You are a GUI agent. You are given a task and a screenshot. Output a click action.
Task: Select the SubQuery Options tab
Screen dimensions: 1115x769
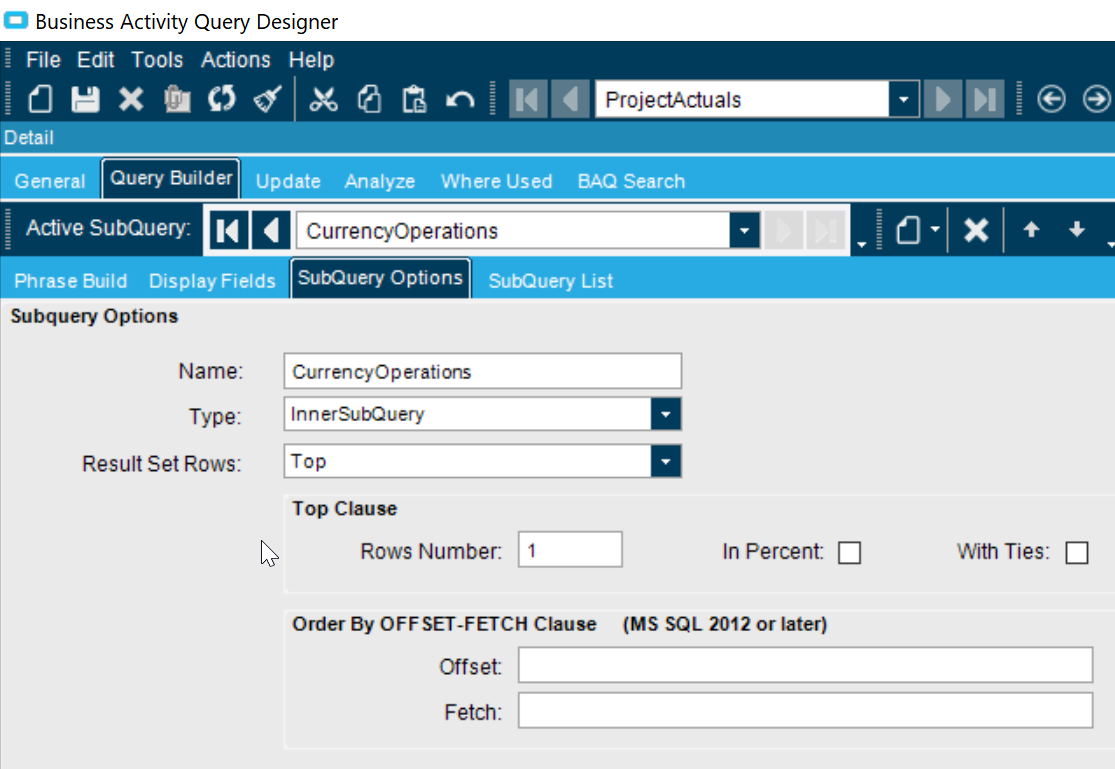coord(380,277)
